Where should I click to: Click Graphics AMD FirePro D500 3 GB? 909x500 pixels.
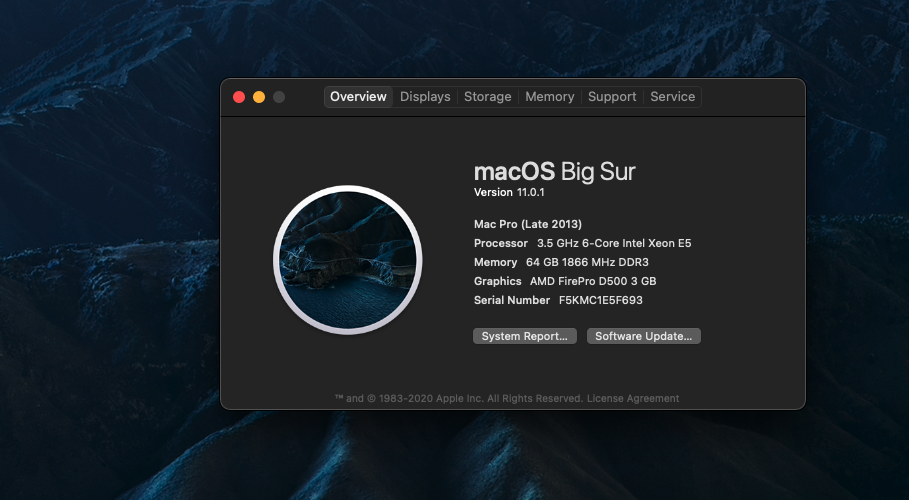tap(565, 281)
